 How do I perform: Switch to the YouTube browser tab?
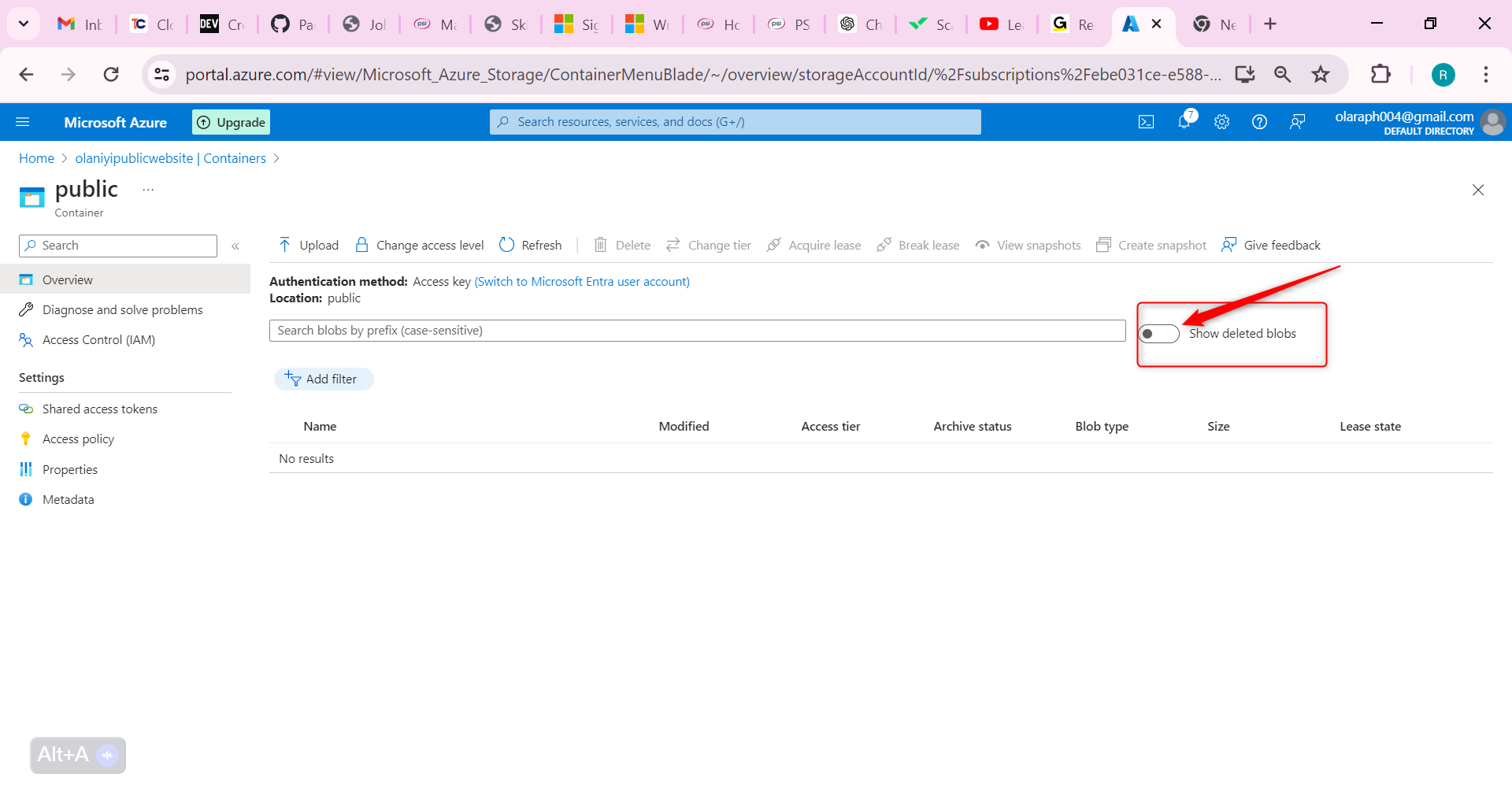1002,24
